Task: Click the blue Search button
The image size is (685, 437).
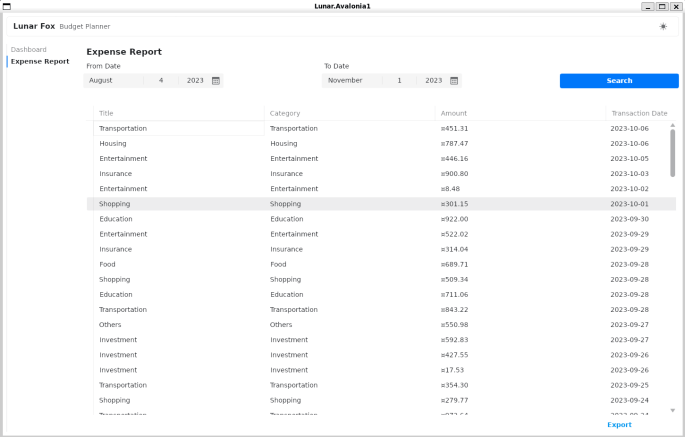Action: (x=619, y=80)
